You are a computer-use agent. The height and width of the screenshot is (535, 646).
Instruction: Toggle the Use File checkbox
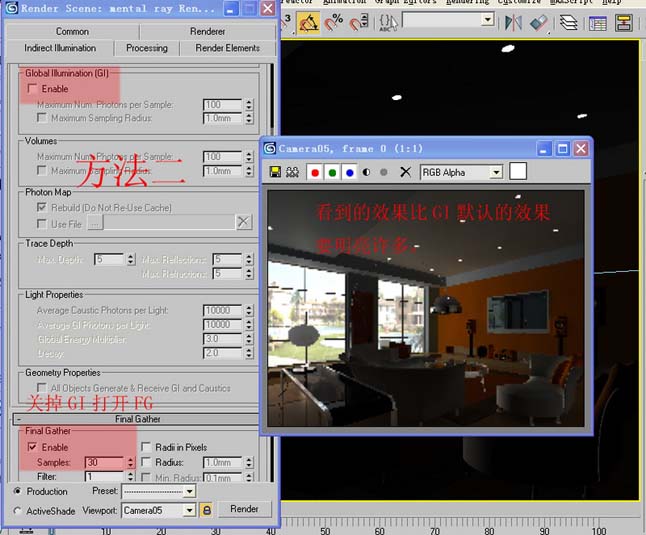pos(42,224)
